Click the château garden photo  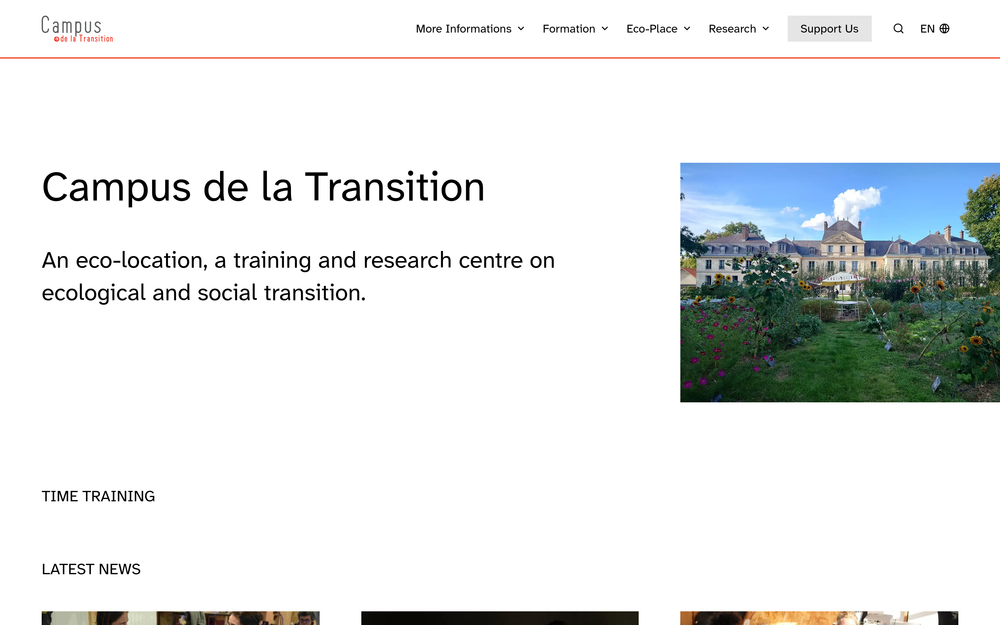[840, 283]
